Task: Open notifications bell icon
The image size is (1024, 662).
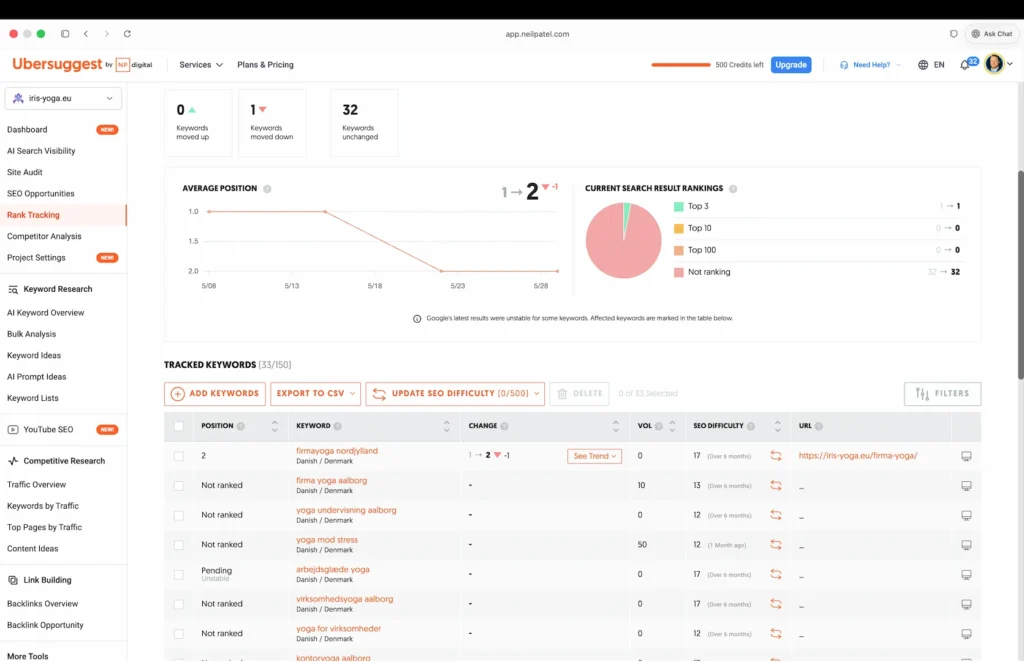Action: 965,65
